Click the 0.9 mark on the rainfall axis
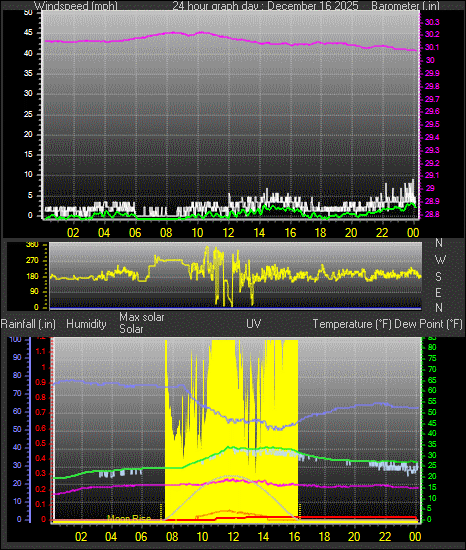 click(x=41, y=382)
